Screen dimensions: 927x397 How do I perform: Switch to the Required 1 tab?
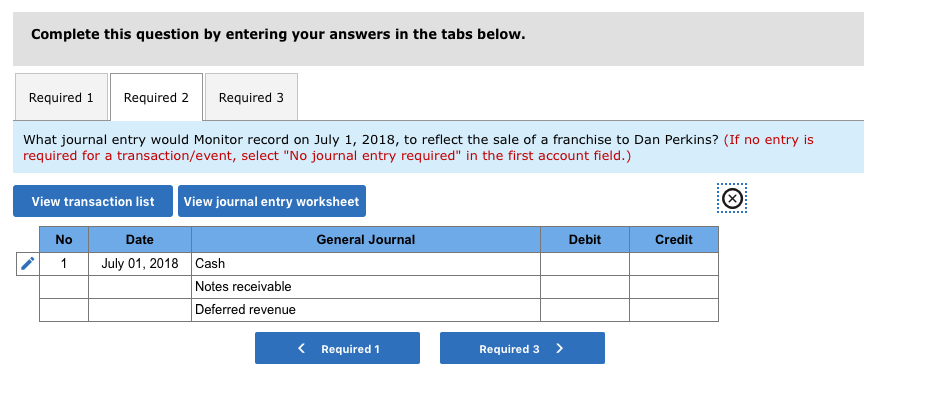(x=61, y=97)
